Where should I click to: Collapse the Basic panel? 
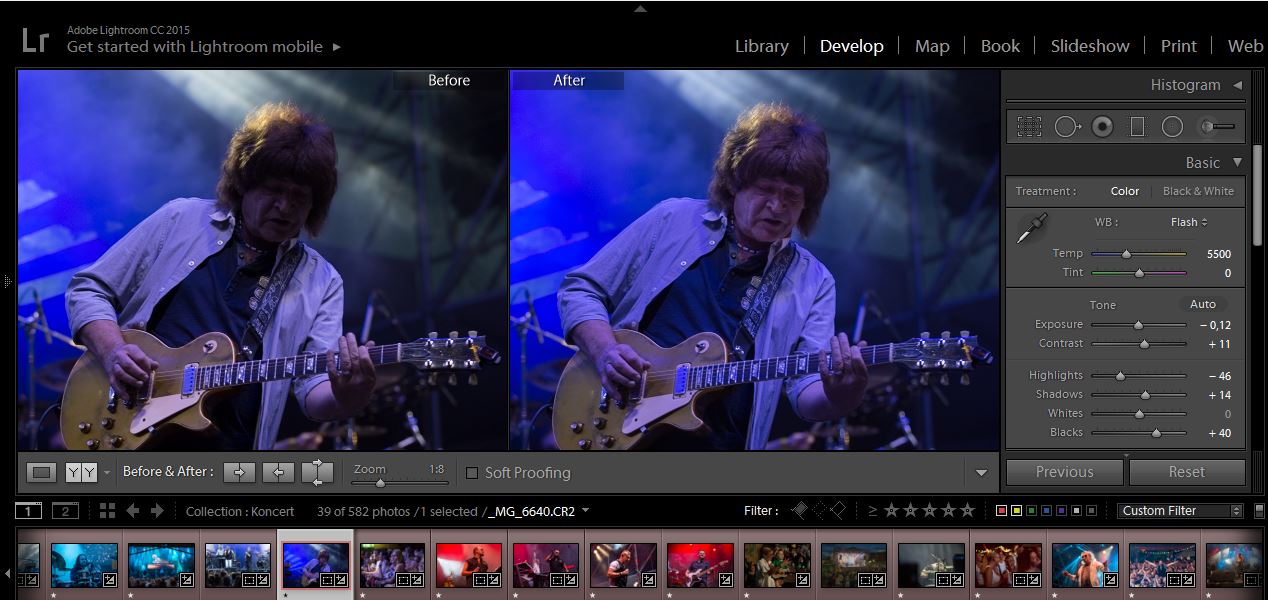click(1237, 162)
